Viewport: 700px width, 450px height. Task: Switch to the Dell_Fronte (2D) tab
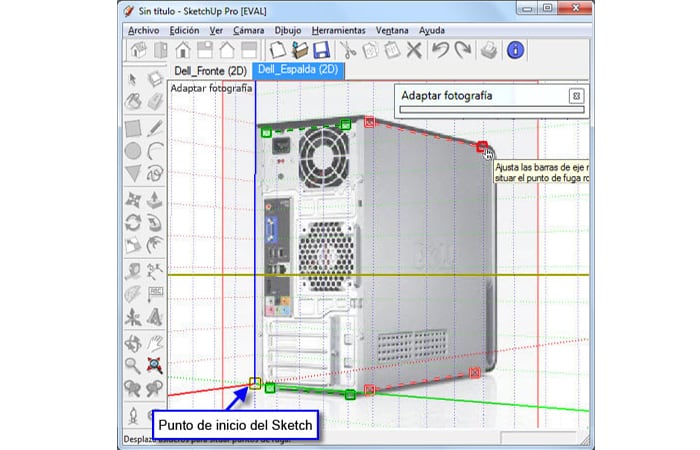[x=210, y=71]
